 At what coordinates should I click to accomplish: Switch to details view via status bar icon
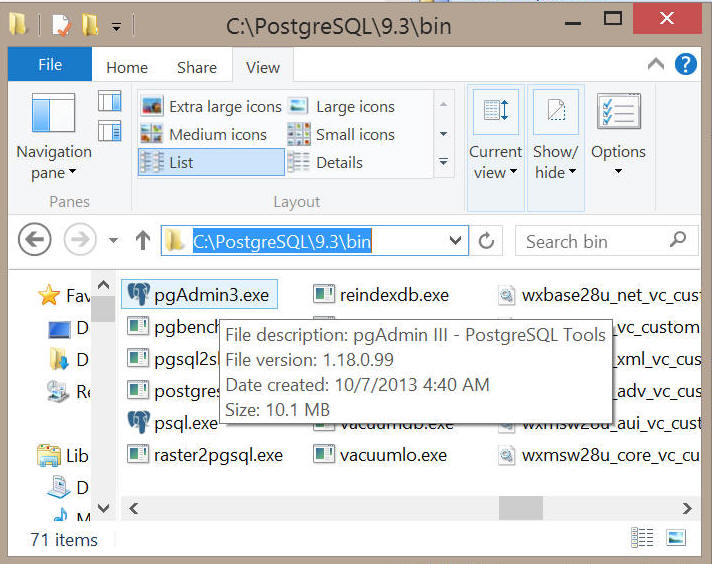pyautogui.click(x=642, y=538)
